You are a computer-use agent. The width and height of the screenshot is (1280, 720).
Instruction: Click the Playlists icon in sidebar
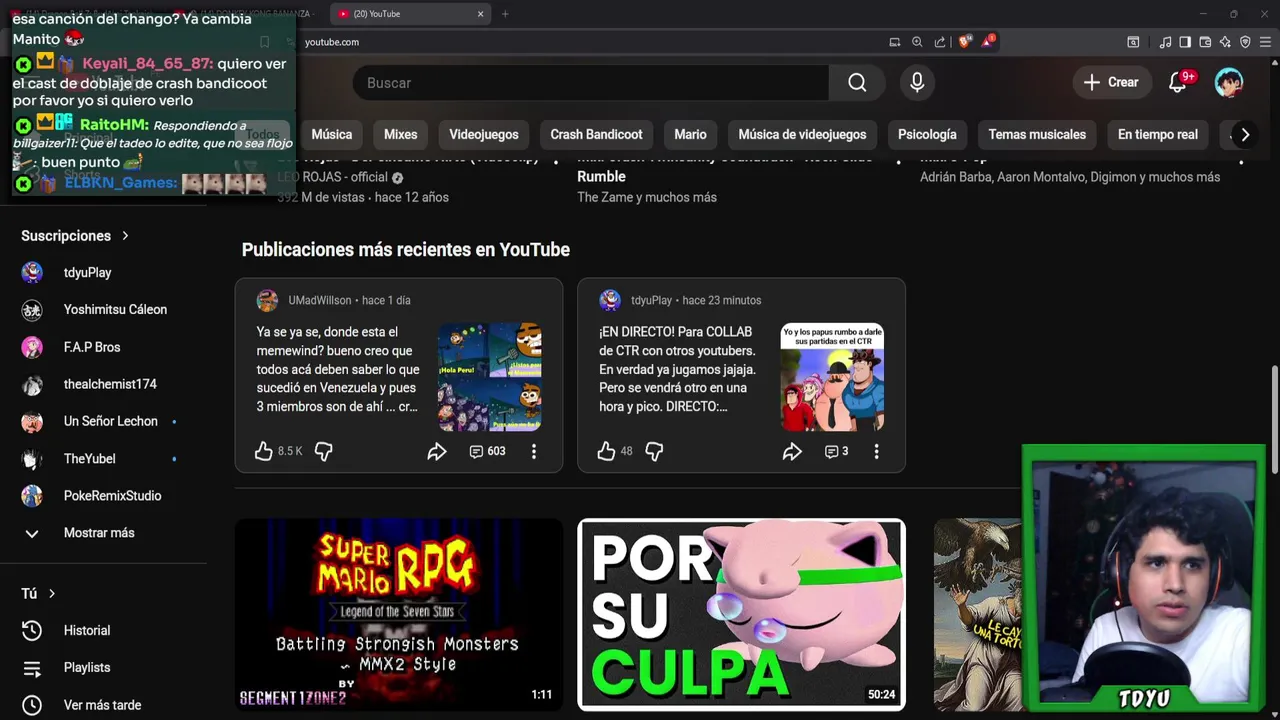[32, 668]
